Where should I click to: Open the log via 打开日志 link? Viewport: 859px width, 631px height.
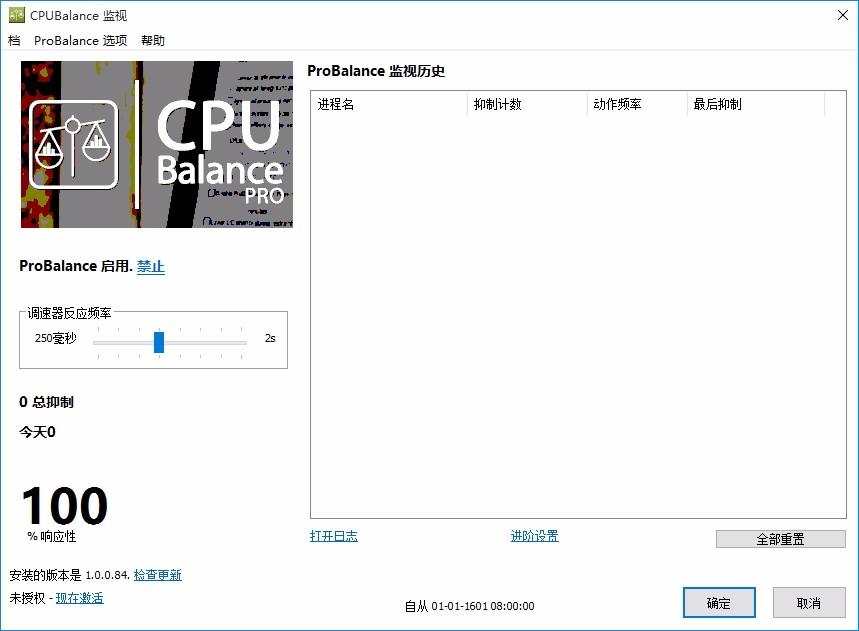(334, 536)
